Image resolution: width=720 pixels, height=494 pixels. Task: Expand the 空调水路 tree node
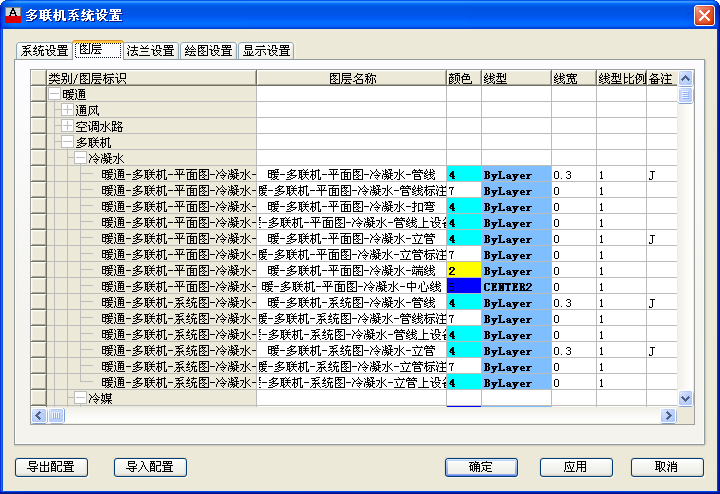tap(67, 126)
